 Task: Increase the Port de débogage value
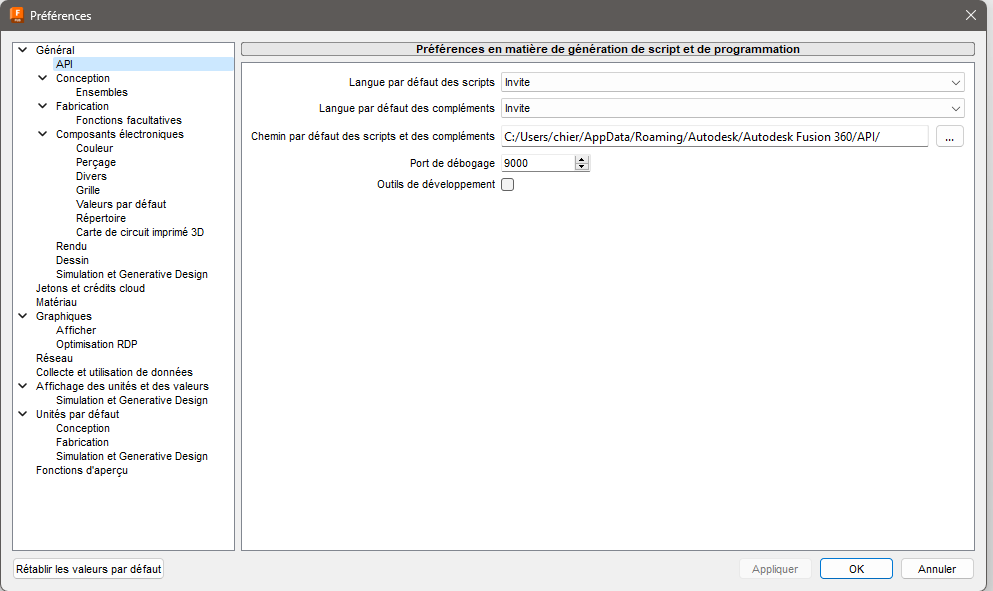582,160
